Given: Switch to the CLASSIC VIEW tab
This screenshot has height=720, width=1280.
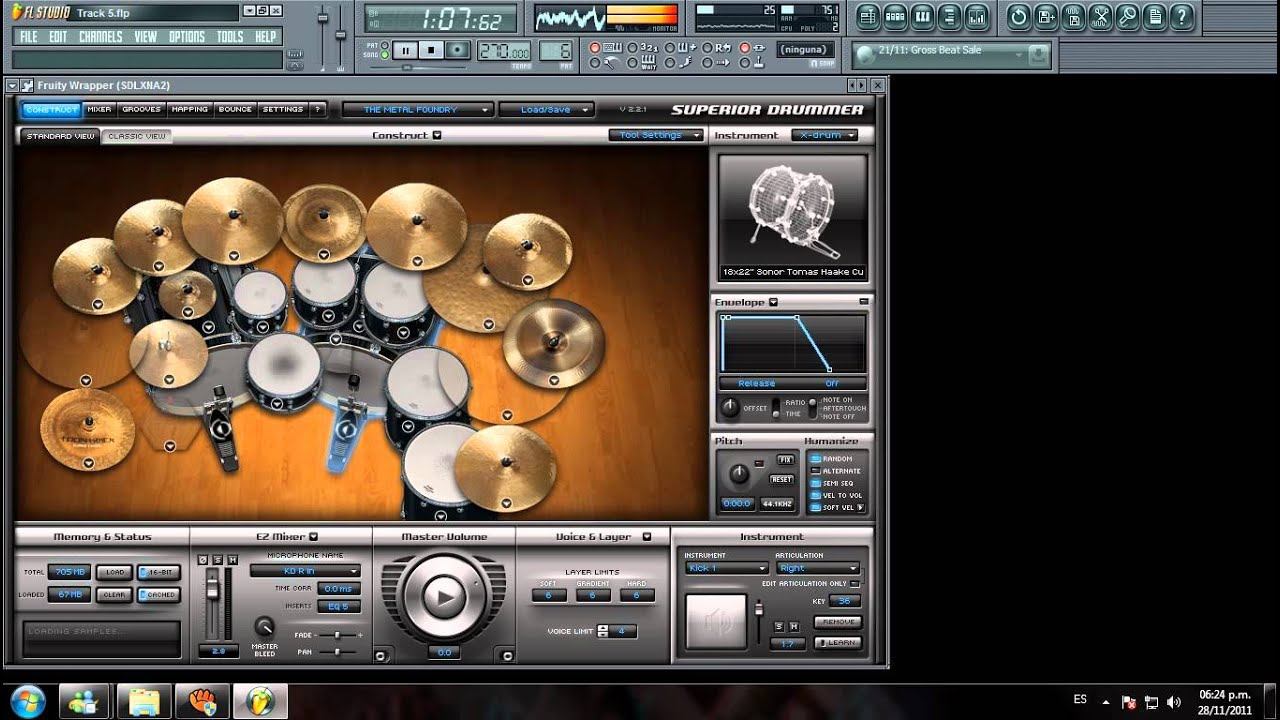Looking at the screenshot, I should [x=137, y=136].
